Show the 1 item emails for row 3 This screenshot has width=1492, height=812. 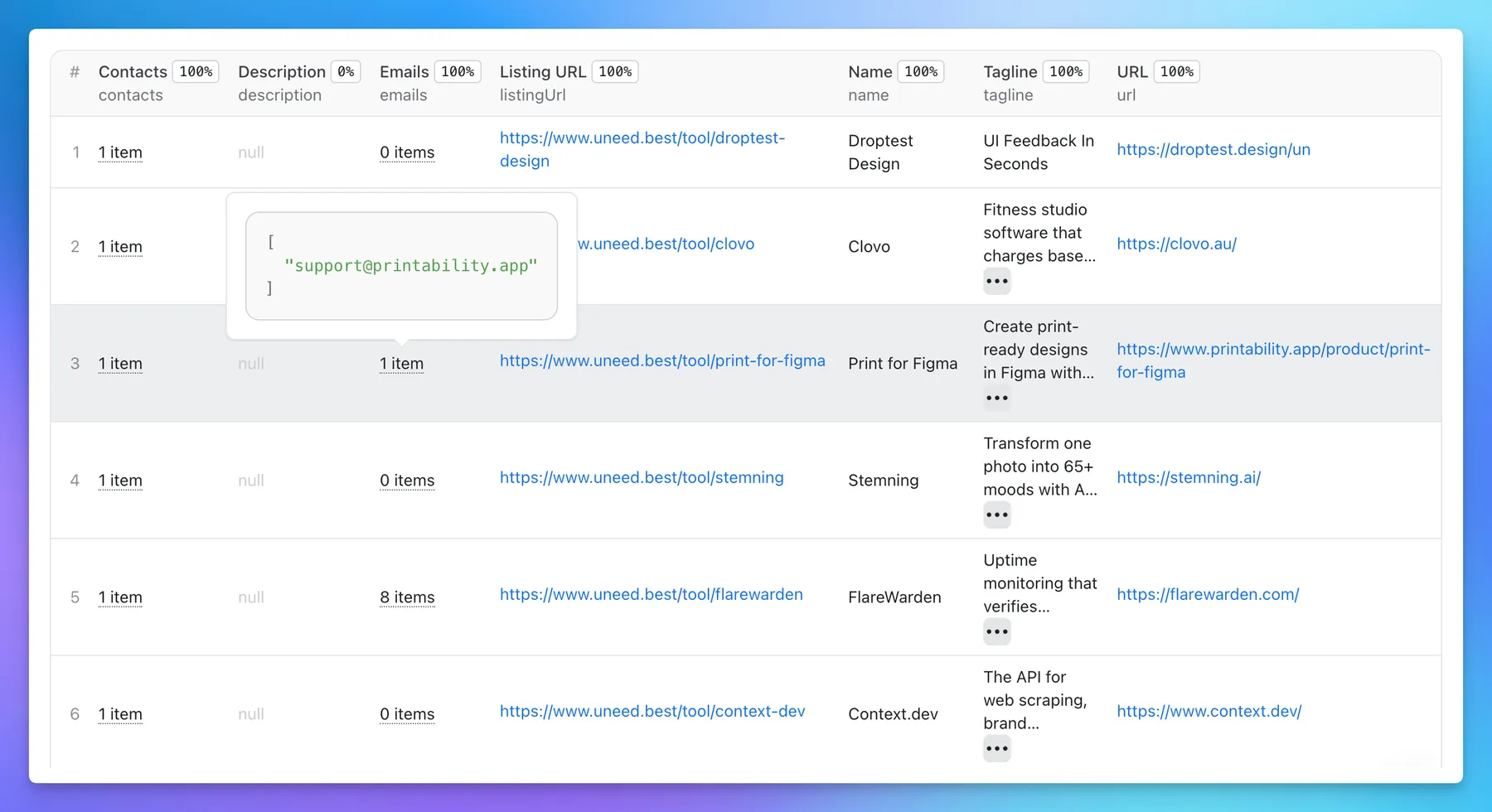pyautogui.click(x=401, y=364)
